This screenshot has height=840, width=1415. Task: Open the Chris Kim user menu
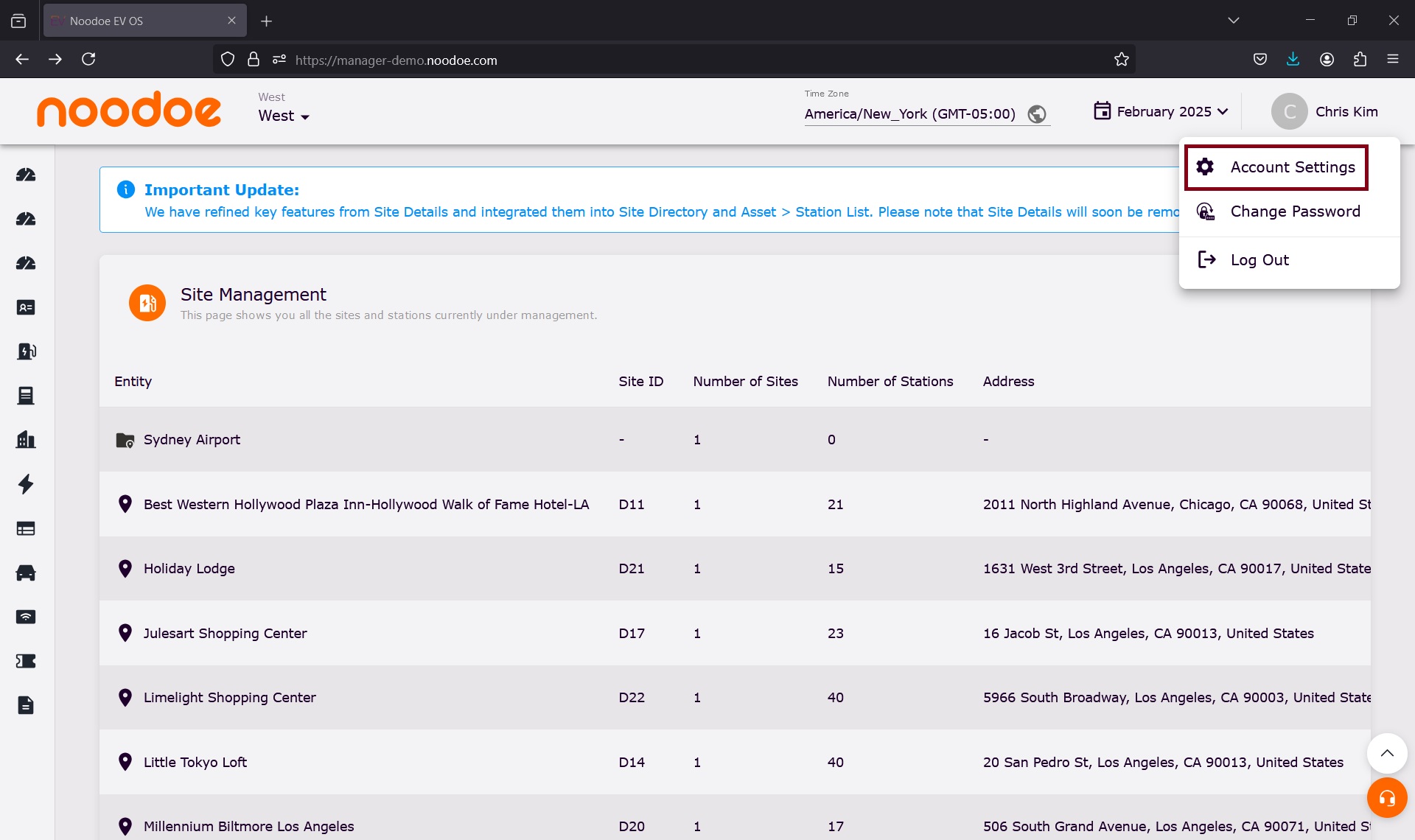[1325, 111]
